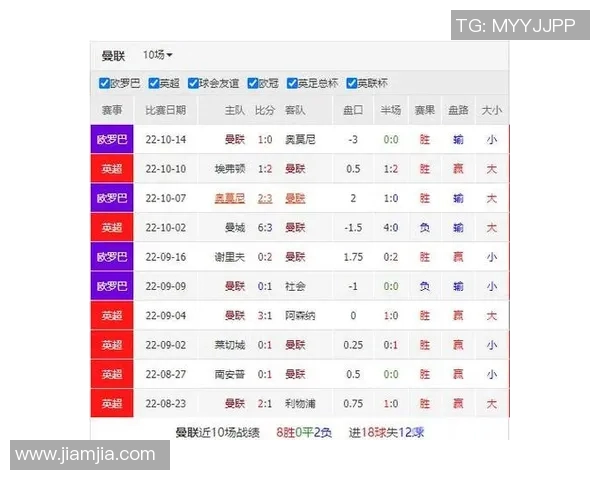
Task: Click the date 22-08-27
Action: 166,374
